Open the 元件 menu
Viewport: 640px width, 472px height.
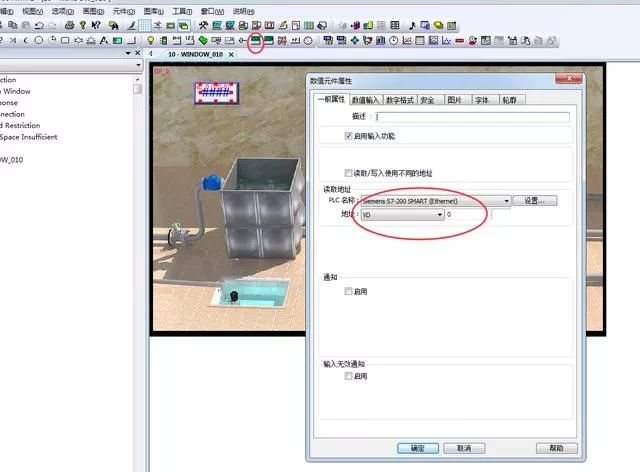(x=123, y=11)
